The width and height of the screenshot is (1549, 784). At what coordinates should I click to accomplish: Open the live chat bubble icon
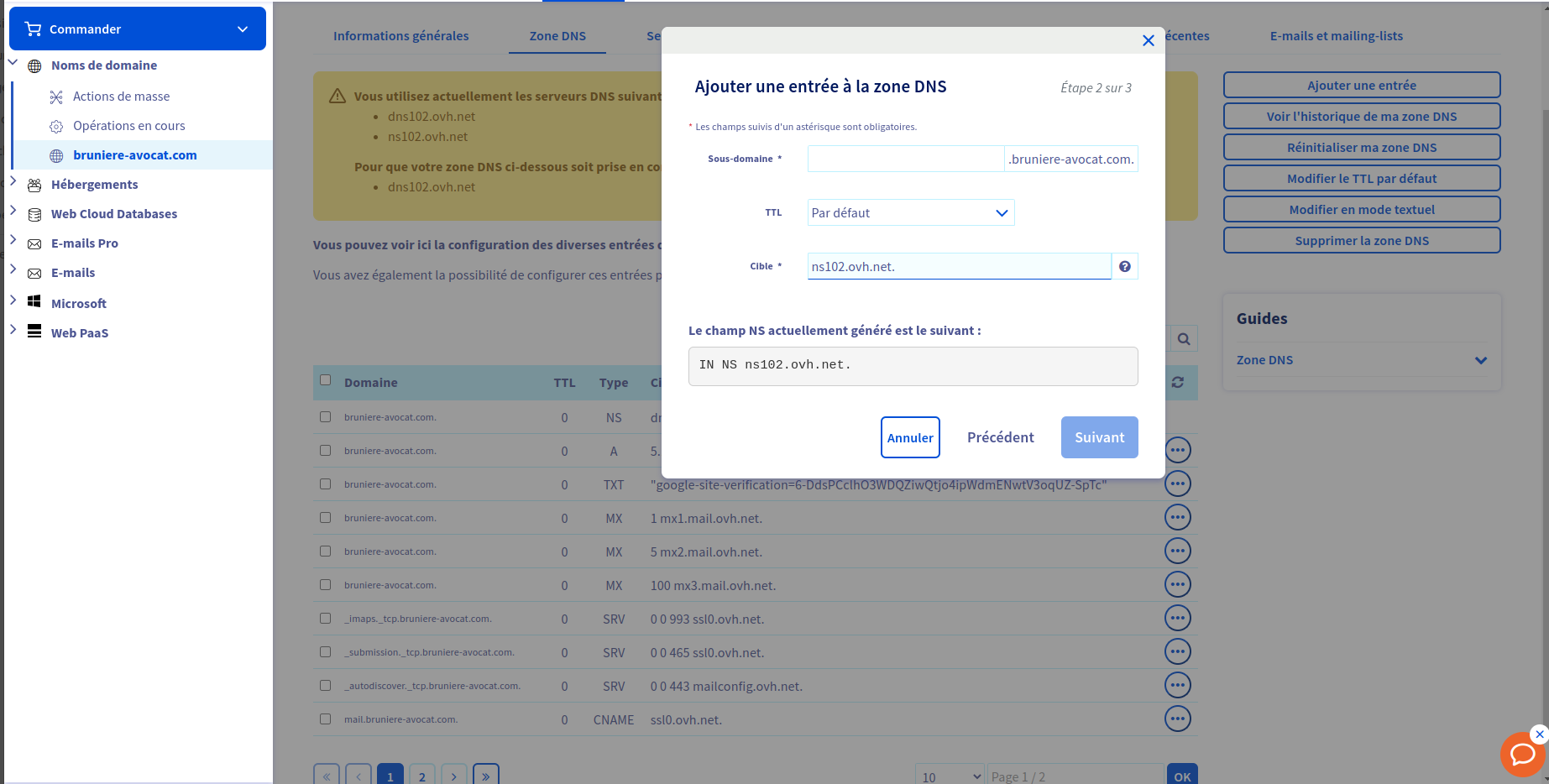pyautogui.click(x=1521, y=754)
